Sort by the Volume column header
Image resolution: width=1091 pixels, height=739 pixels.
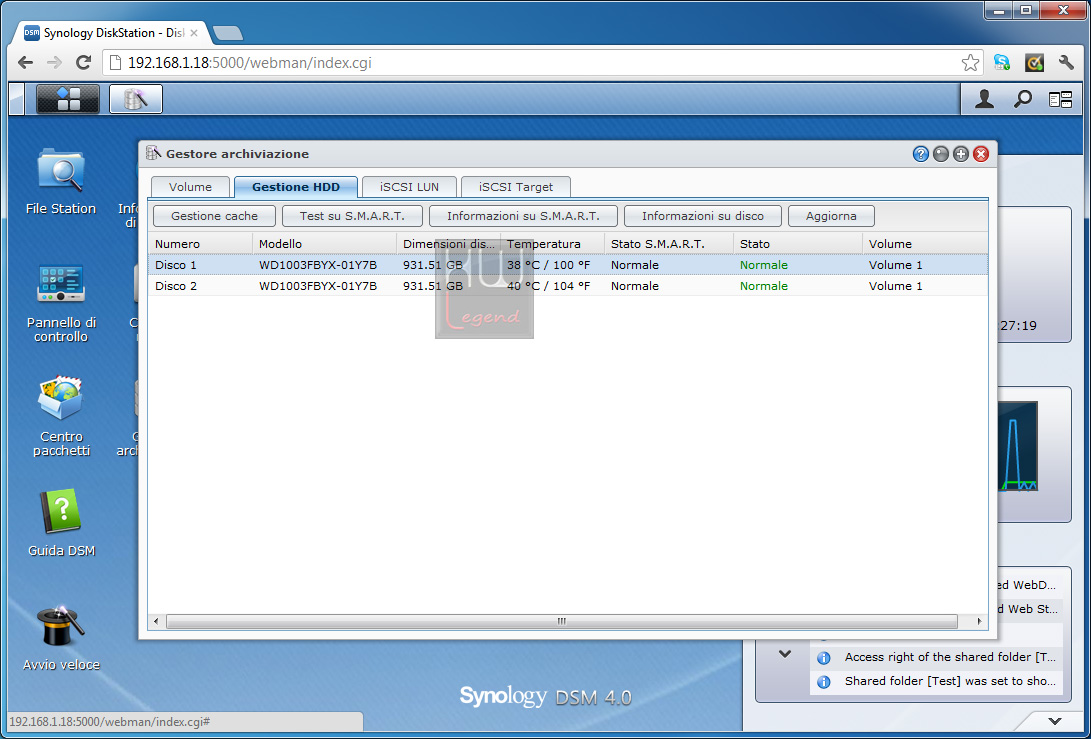click(925, 244)
